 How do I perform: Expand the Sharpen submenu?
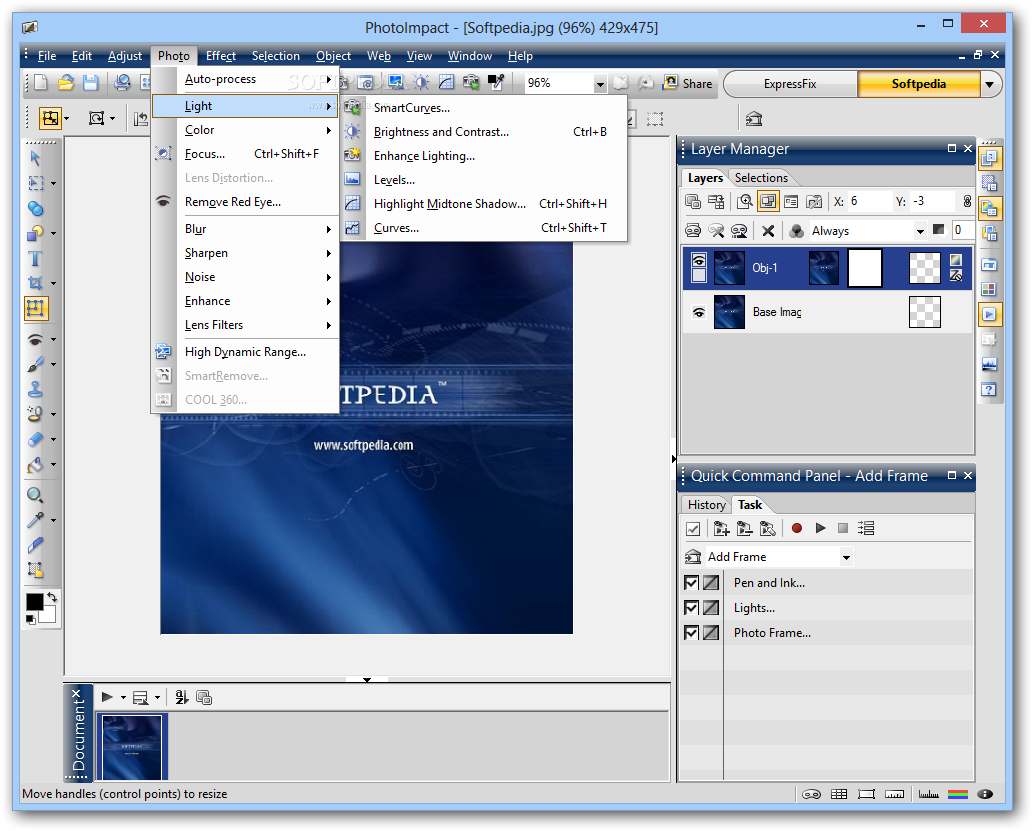(x=246, y=253)
